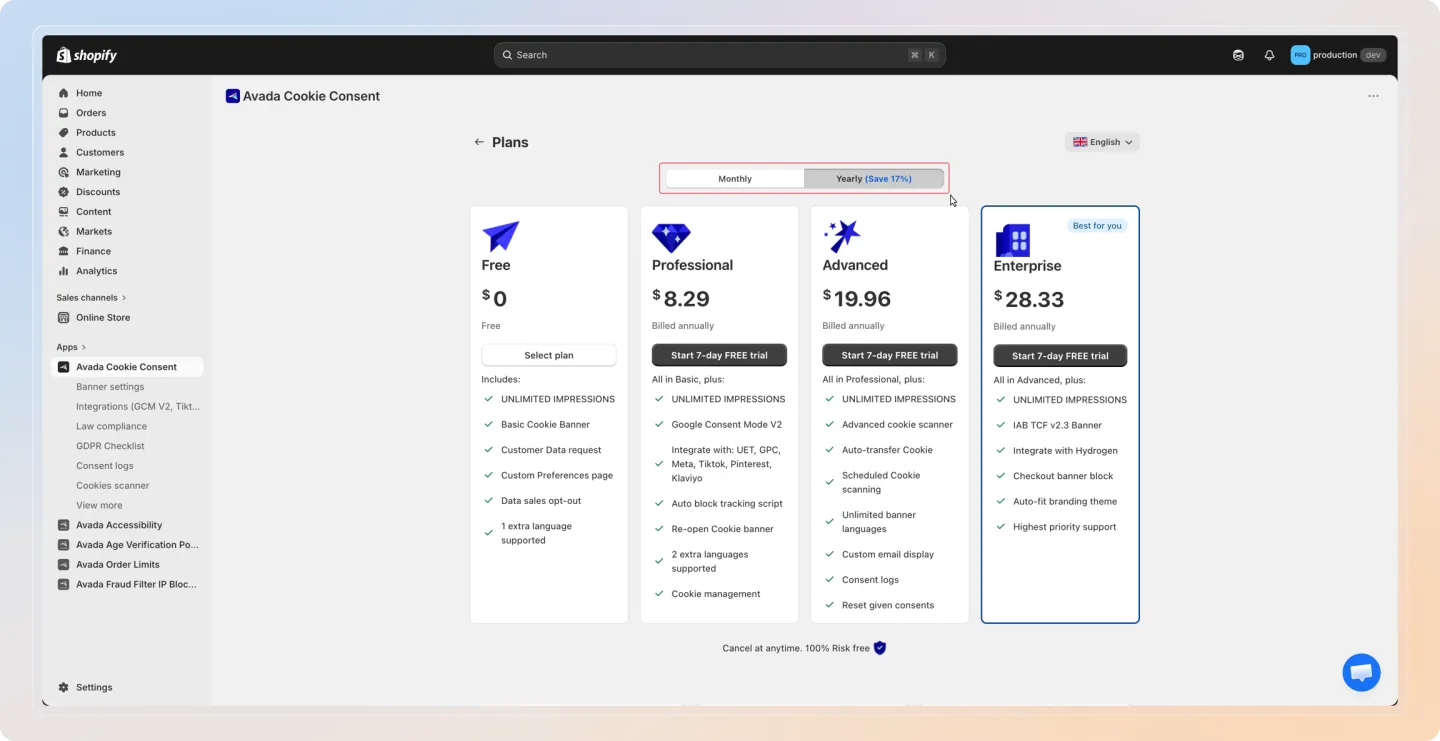
Task: Click "Cancel at anytime. 100% Risk free" text
Action: tap(796, 648)
